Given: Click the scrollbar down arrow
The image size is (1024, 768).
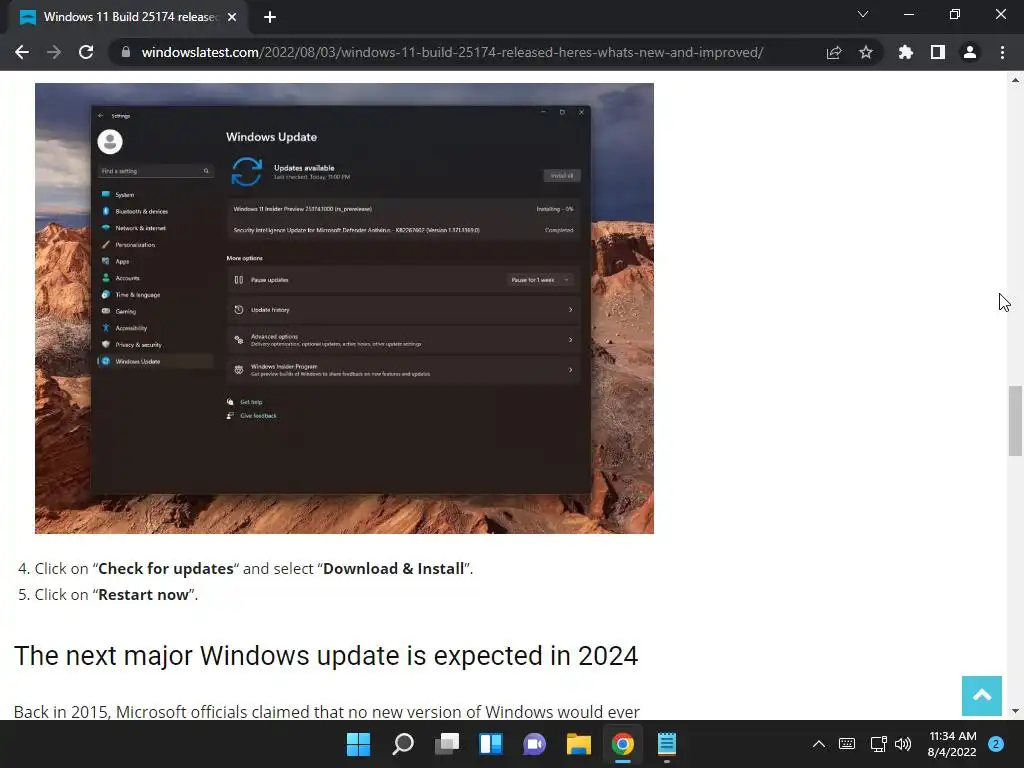Looking at the screenshot, I should (1015, 711).
